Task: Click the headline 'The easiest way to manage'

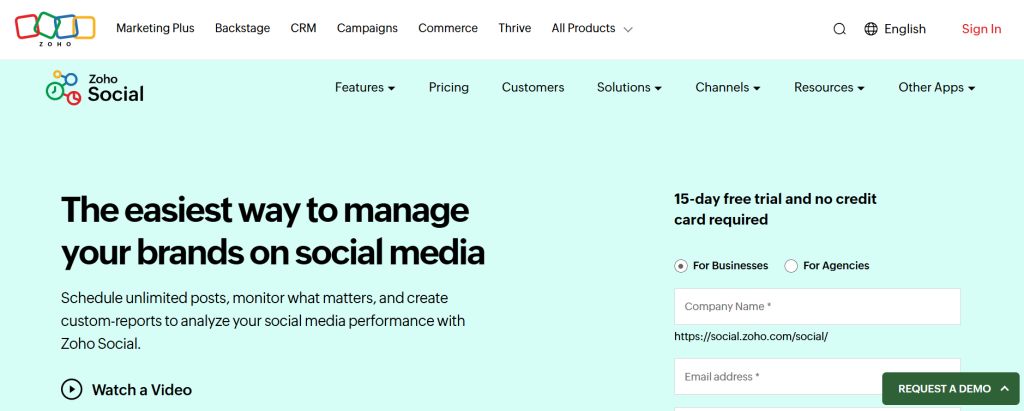Action: pos(264,210)
